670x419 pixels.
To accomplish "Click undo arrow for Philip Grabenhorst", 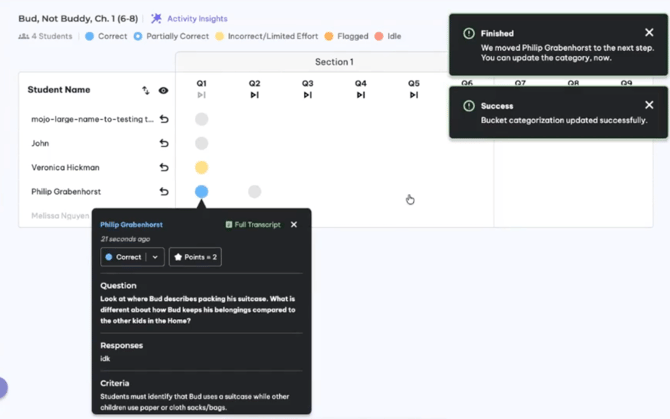I will pos(164,191).
